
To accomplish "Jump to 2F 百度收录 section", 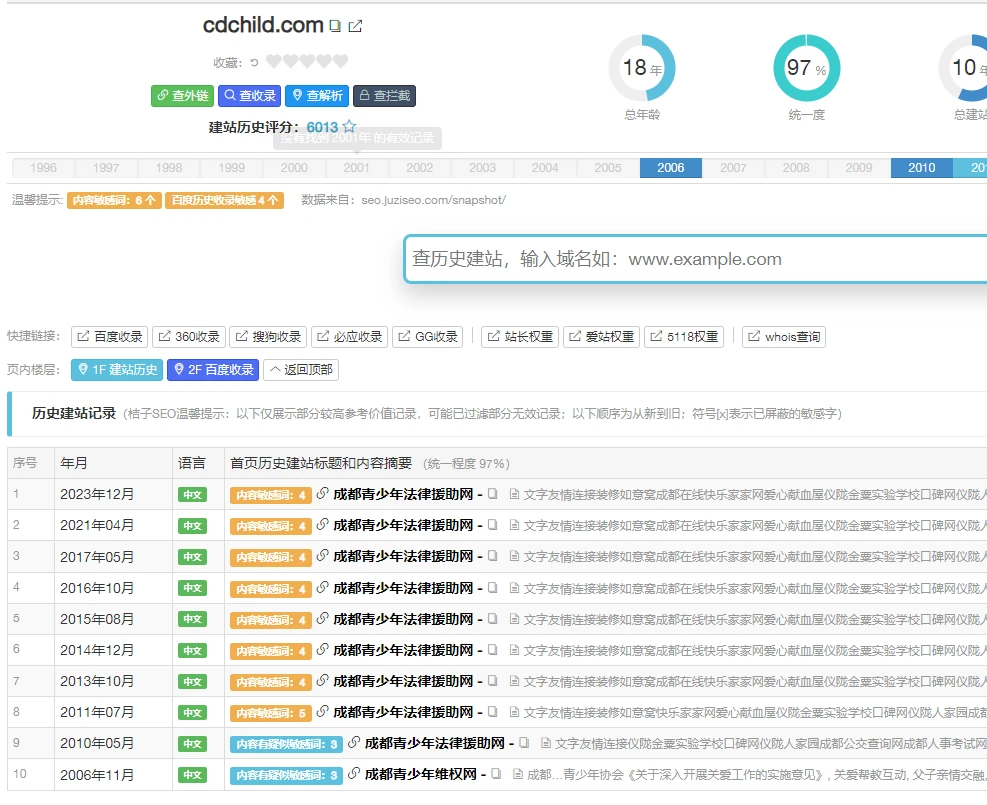I will pyautogui.click(x=212, y=370).
